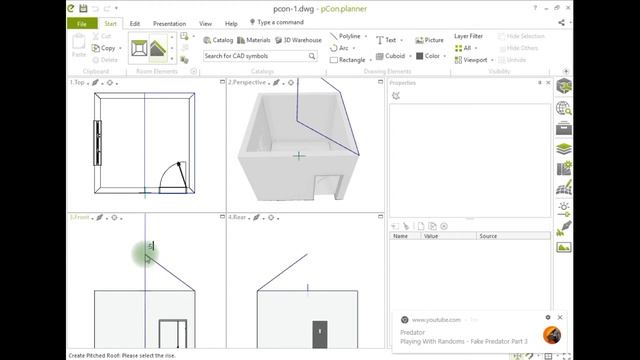Open the Layers icon in the right sidebar
This screenshot has height=360, width=640.
564,149
